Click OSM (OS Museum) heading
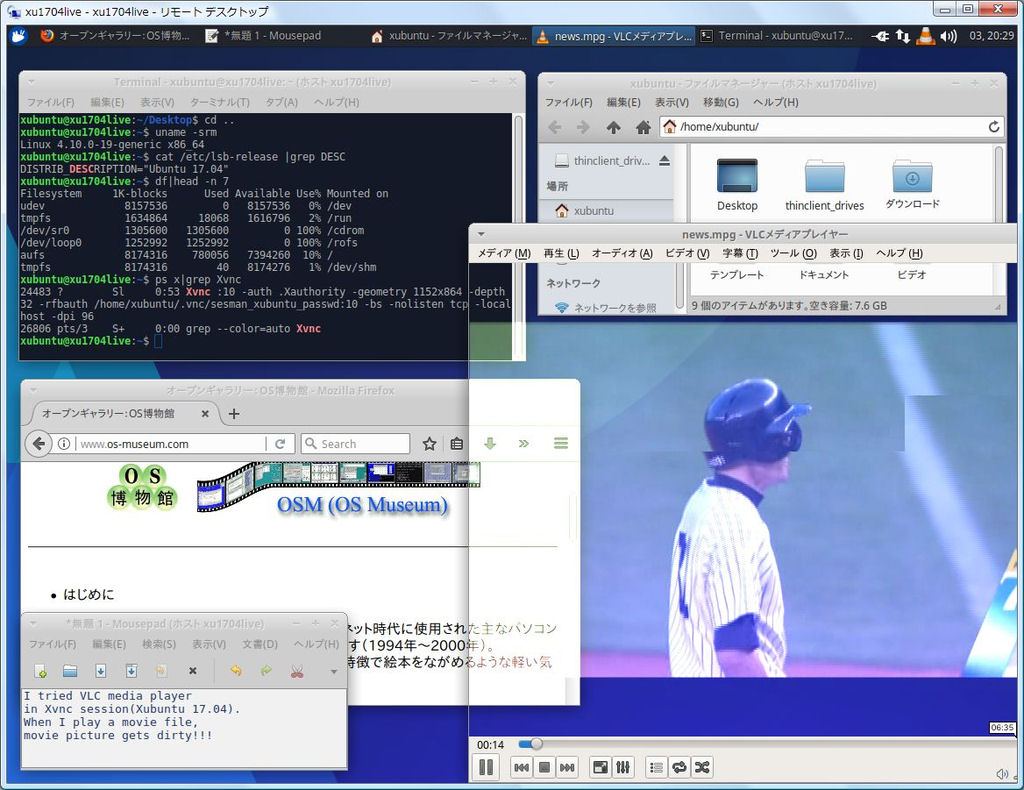Image resolution: width=1024 pixels, height=790 pixels. [362, 505]
